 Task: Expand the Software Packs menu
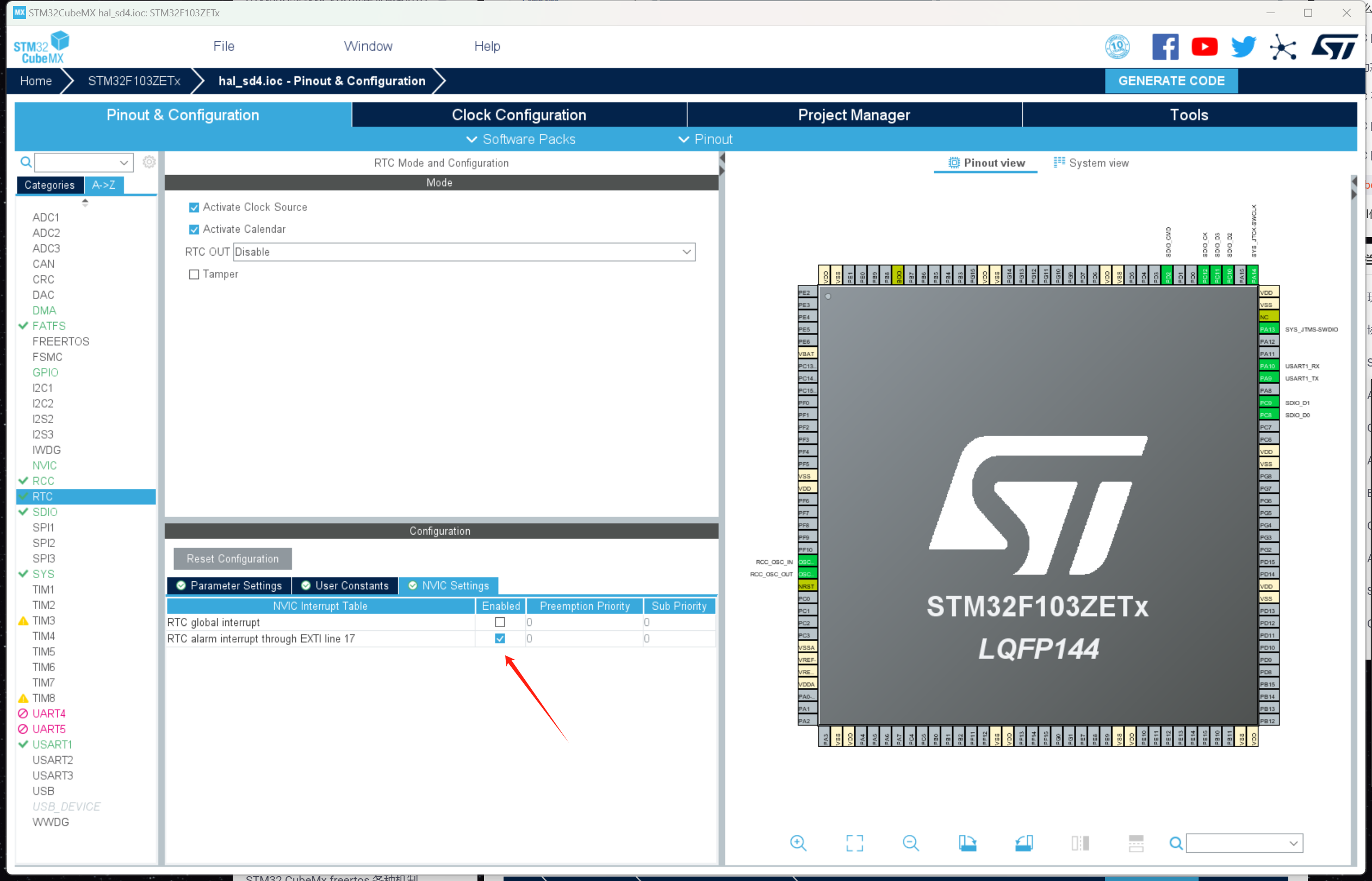point(521,139)
